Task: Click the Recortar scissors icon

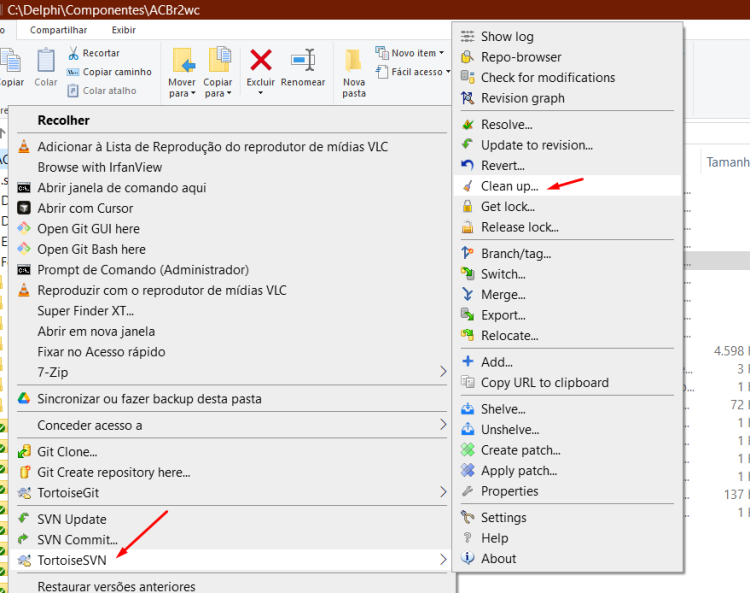Action: click(x=73, y=53)
